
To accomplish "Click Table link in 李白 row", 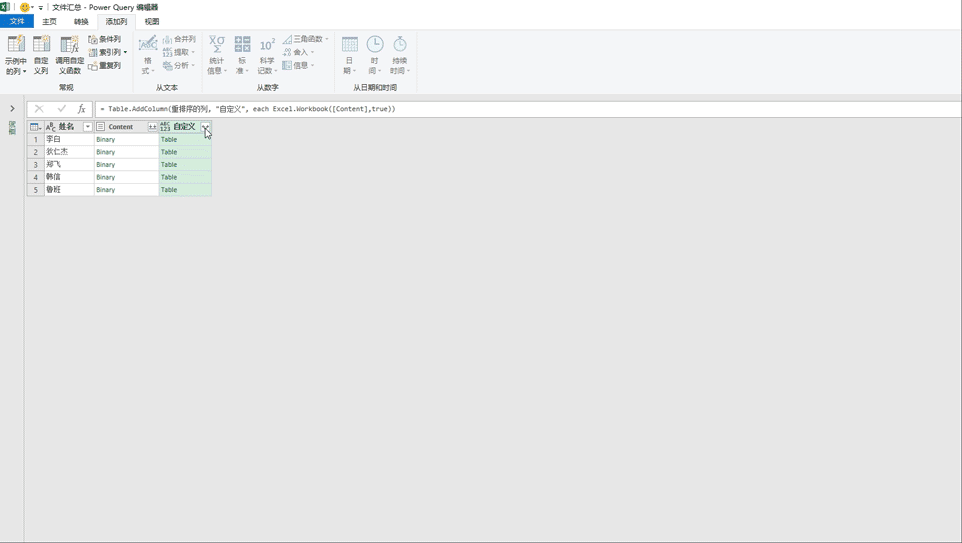I will [169, 140].
